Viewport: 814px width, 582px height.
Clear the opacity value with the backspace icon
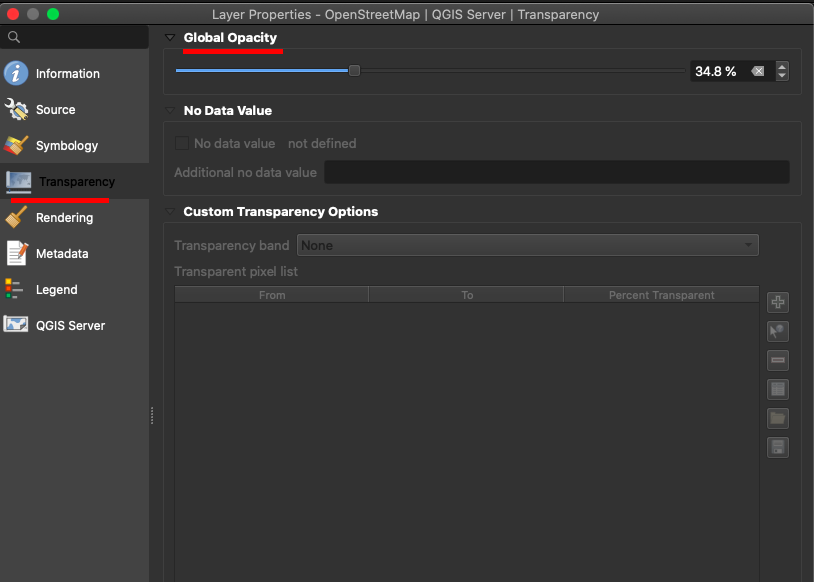[758, 71]
